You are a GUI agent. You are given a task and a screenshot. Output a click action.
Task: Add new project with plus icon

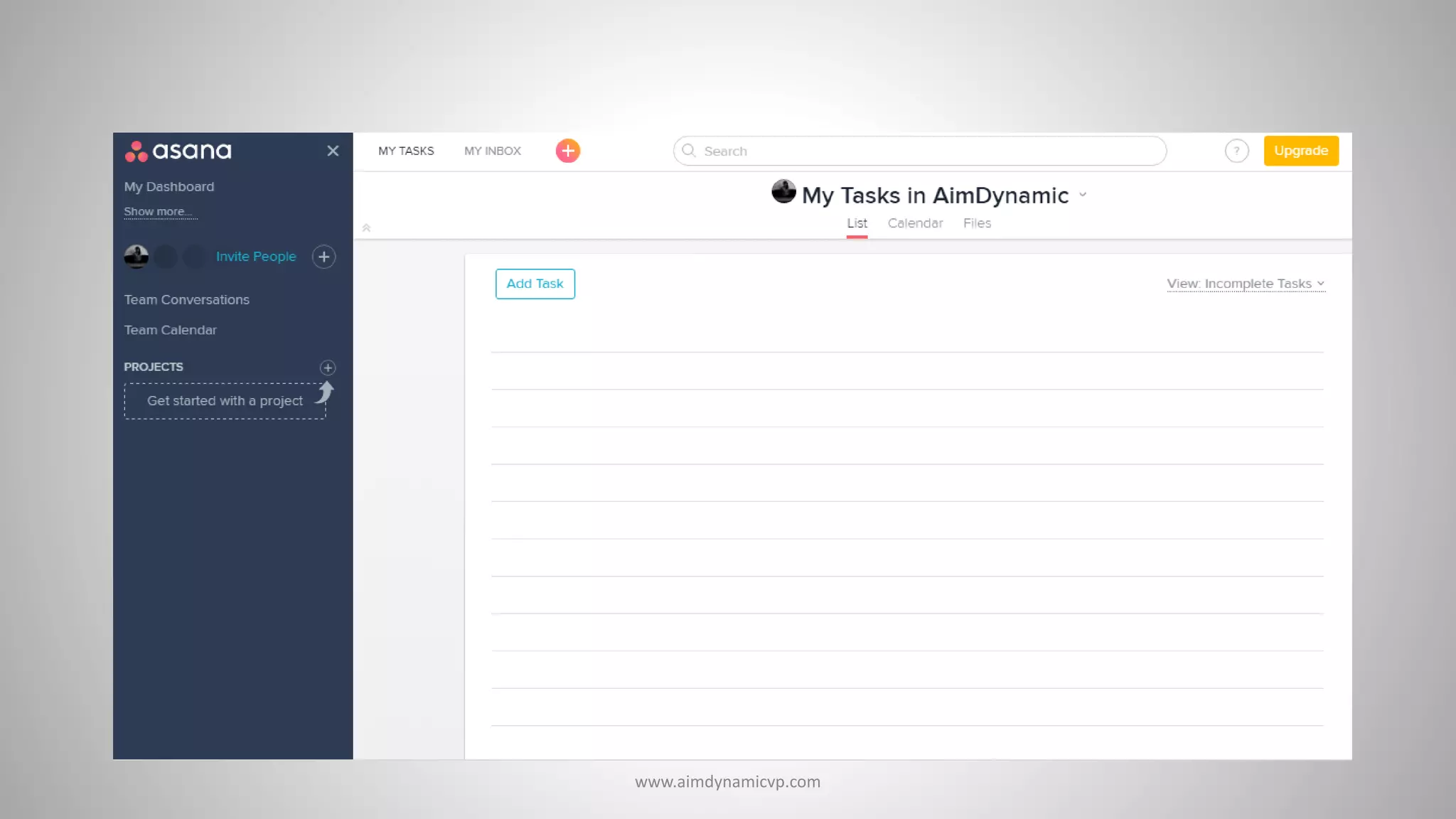point(327,368)
